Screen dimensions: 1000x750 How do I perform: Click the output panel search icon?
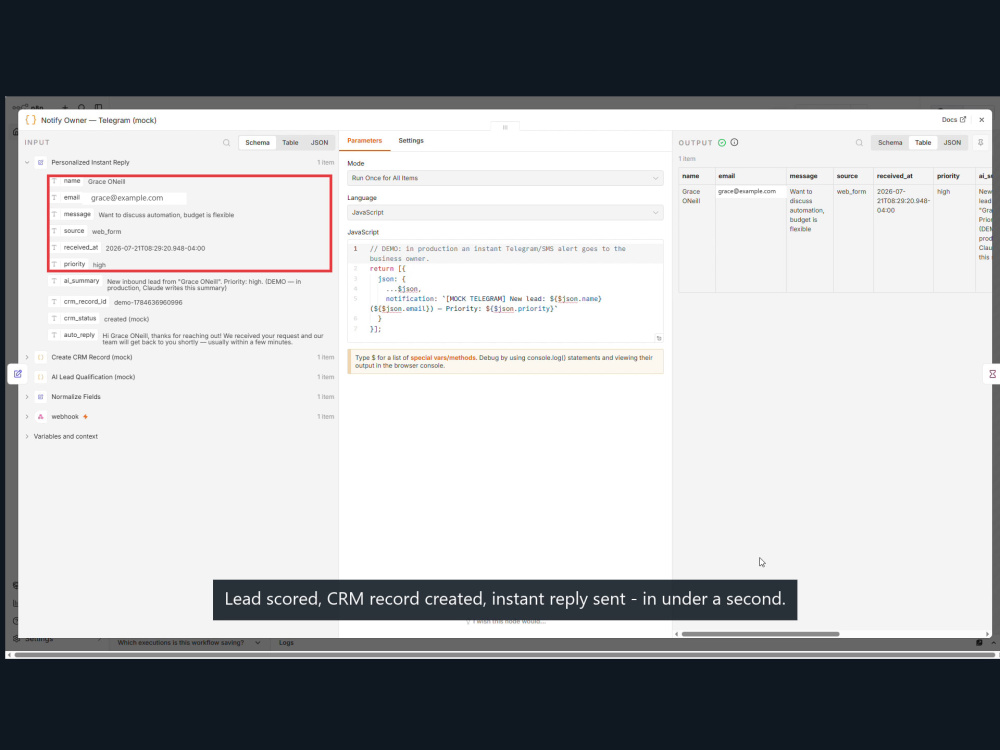point(859,143)
